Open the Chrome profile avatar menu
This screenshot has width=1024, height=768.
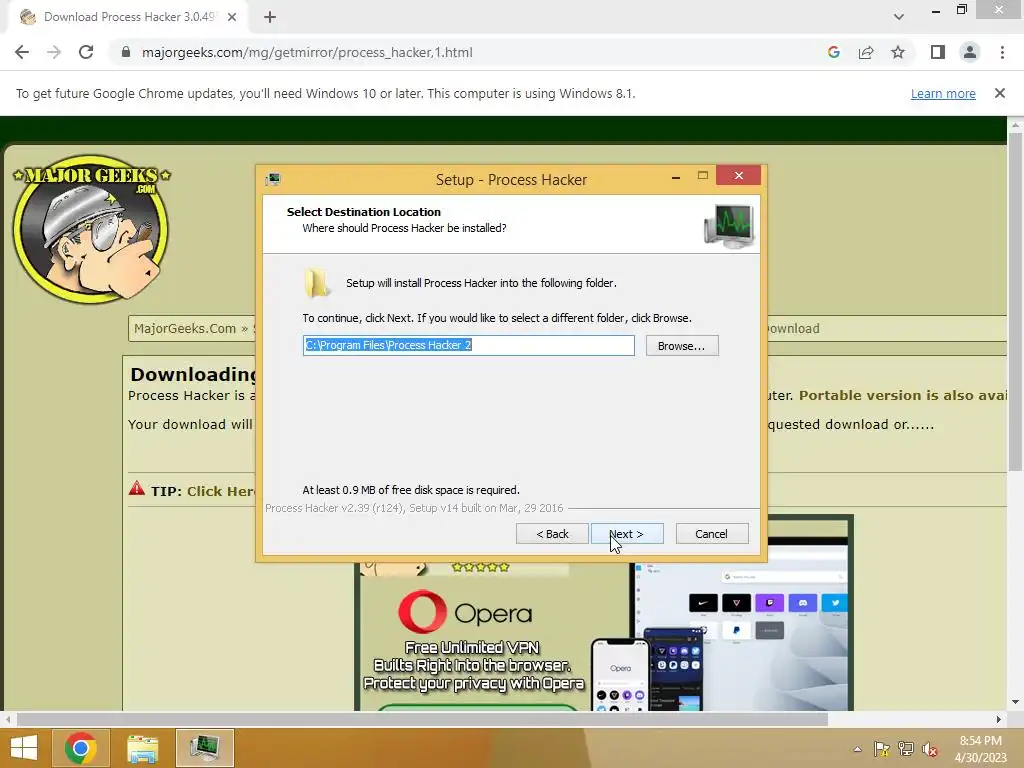tap(970, 52)
